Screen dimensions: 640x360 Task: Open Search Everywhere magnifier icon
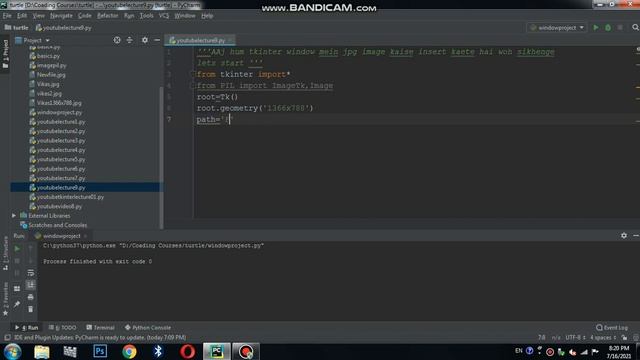click(635, 28)
